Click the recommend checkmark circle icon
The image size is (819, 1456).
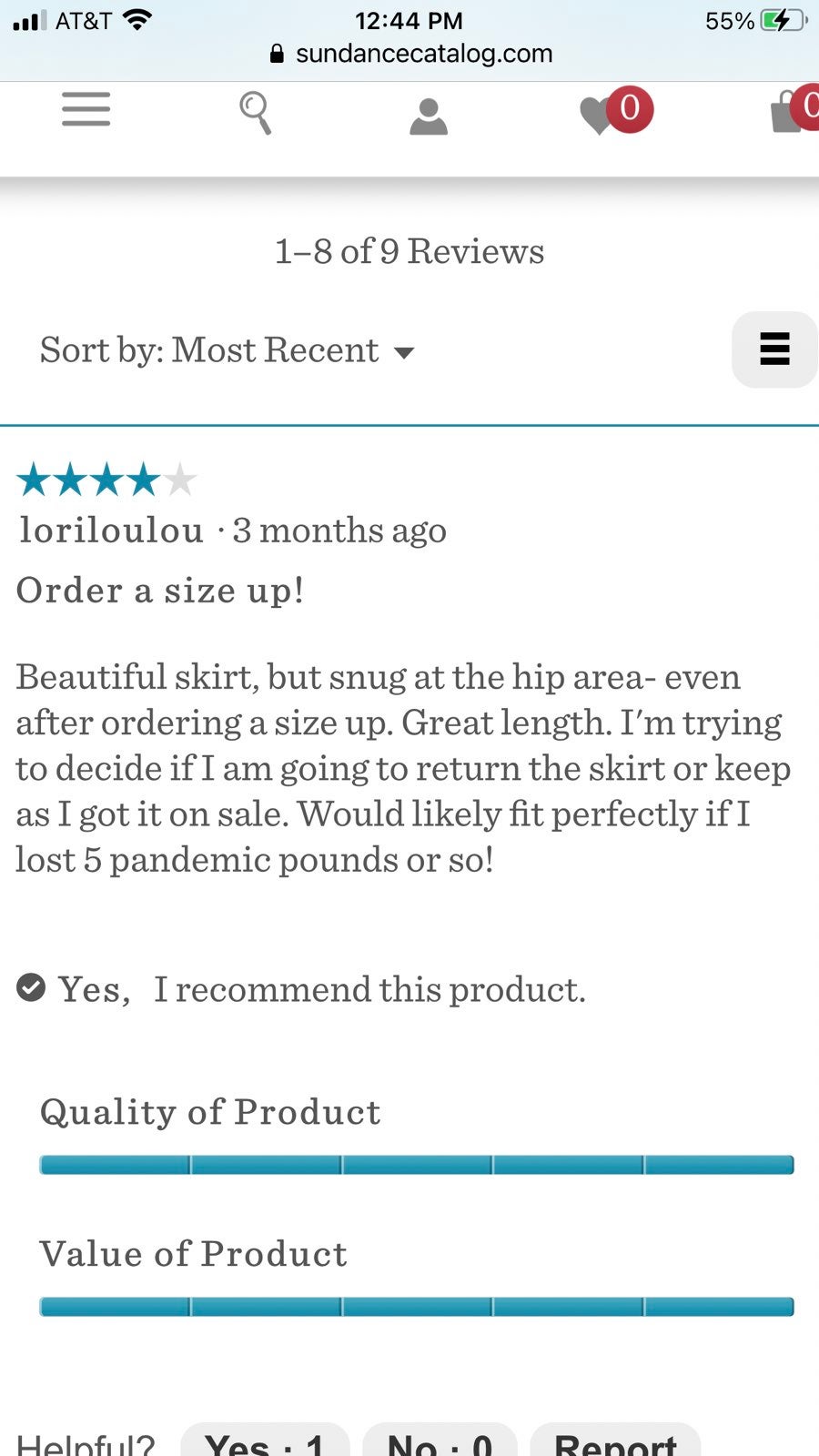[x=31, y=987]
